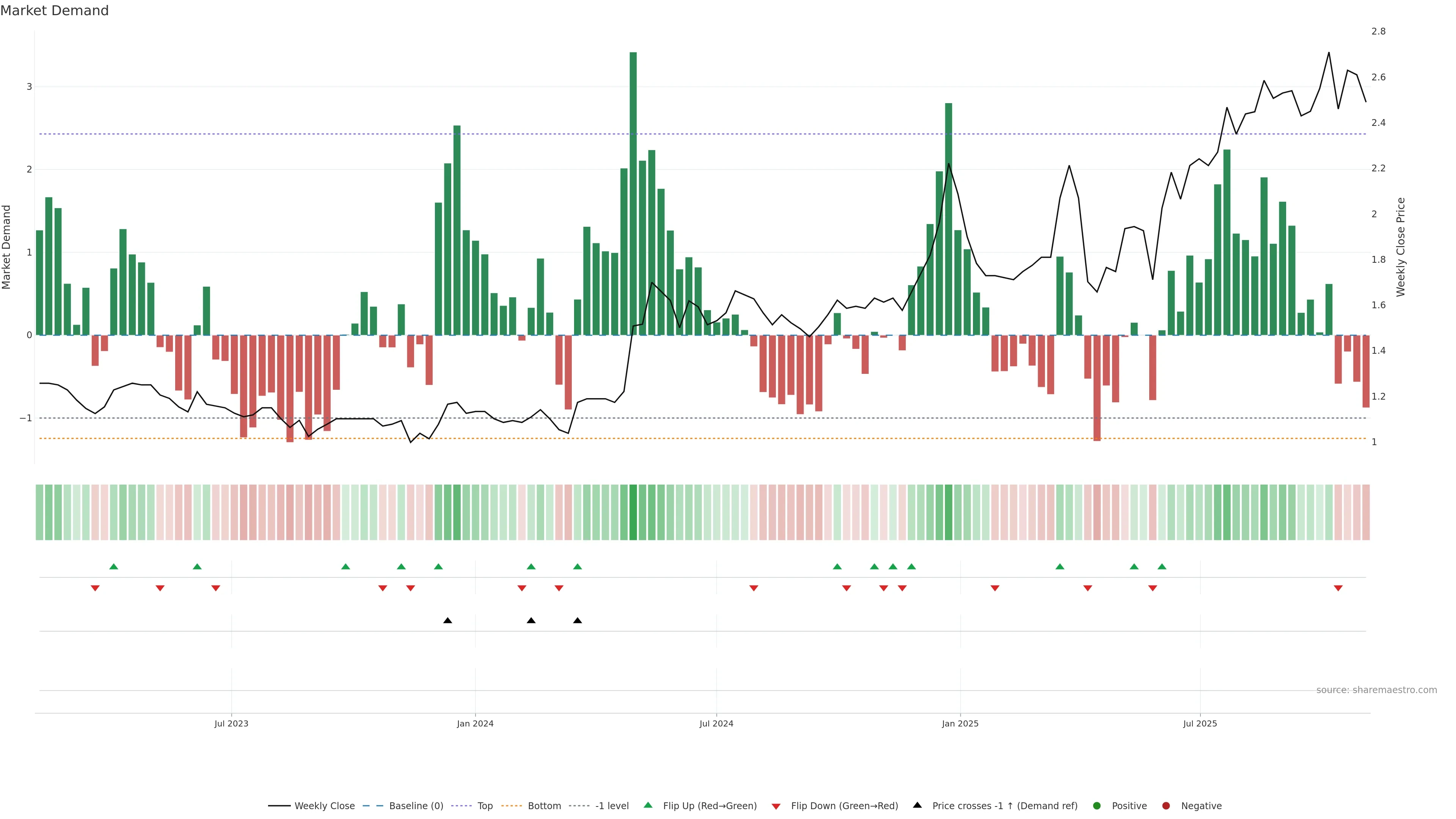1456x819 pixels.
Task: Click first black triangle marker before Jan 2024
Action: point(448,621)
